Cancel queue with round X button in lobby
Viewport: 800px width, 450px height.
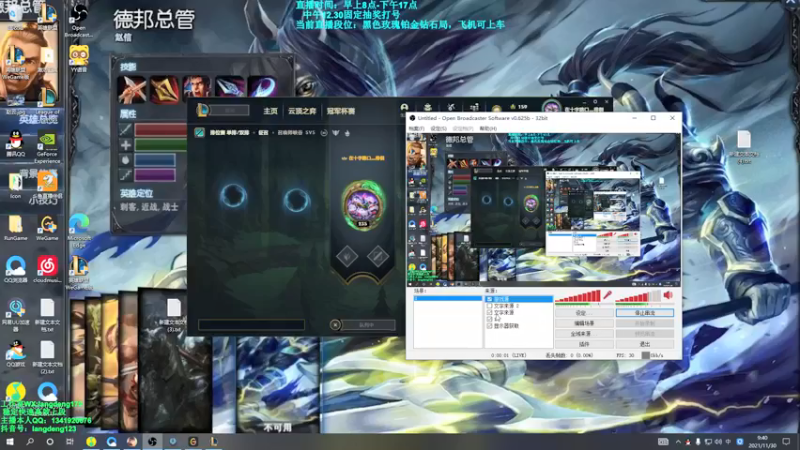[335, 325]
